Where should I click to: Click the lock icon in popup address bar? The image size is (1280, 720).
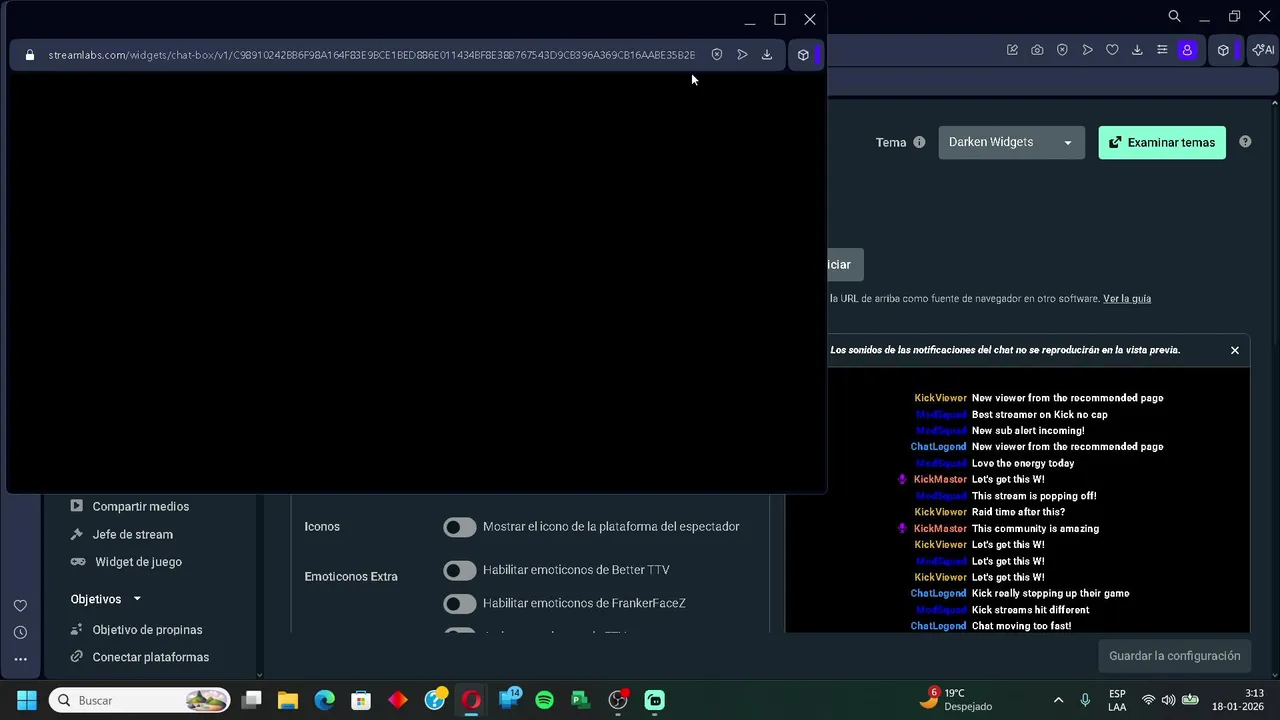click(x=29, y=55)
